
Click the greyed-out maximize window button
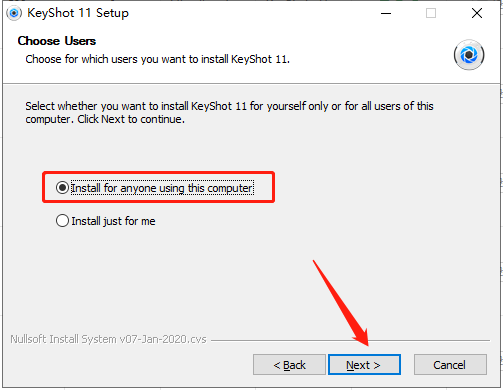pos(431,13)
